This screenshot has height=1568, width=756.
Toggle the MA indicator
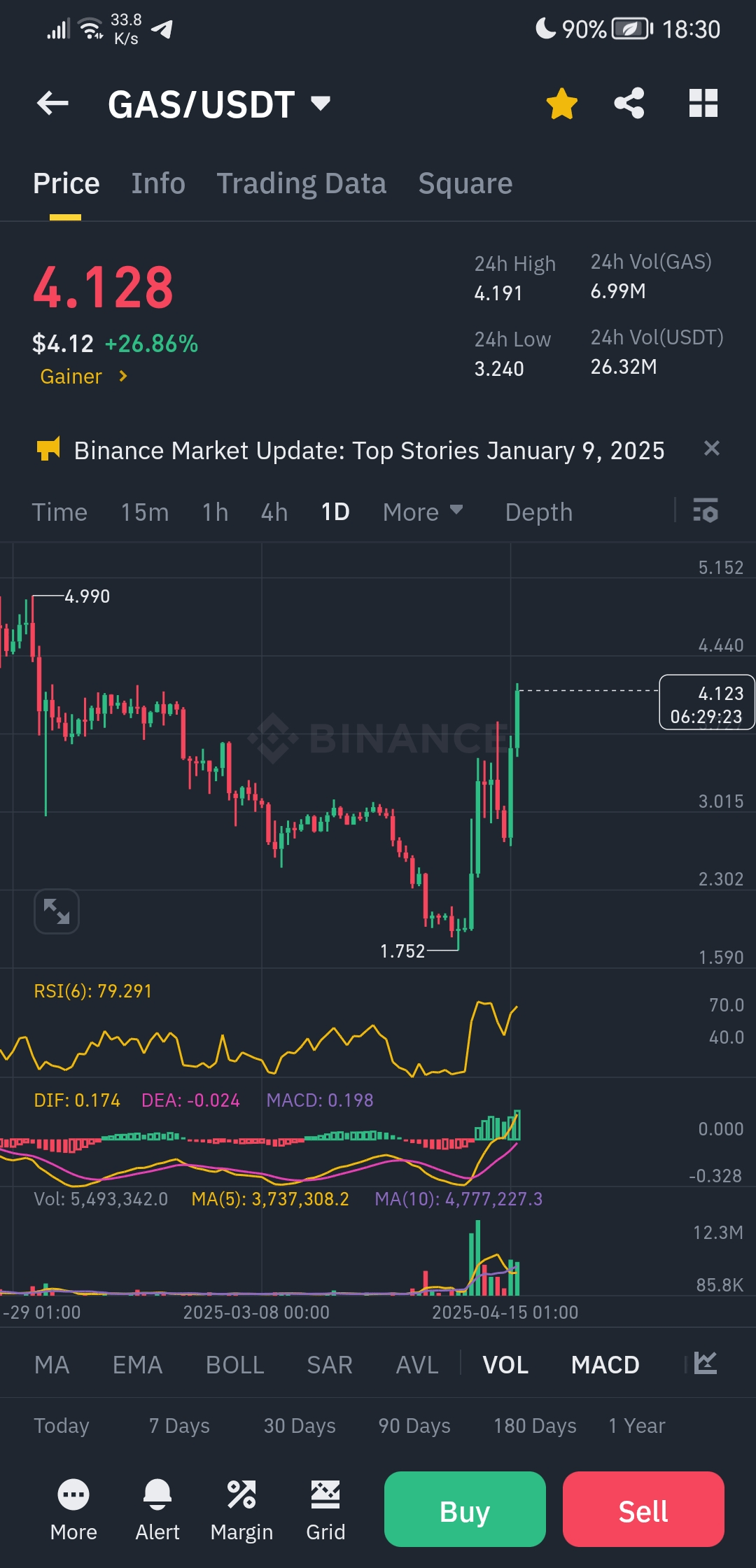(52, 1365)
